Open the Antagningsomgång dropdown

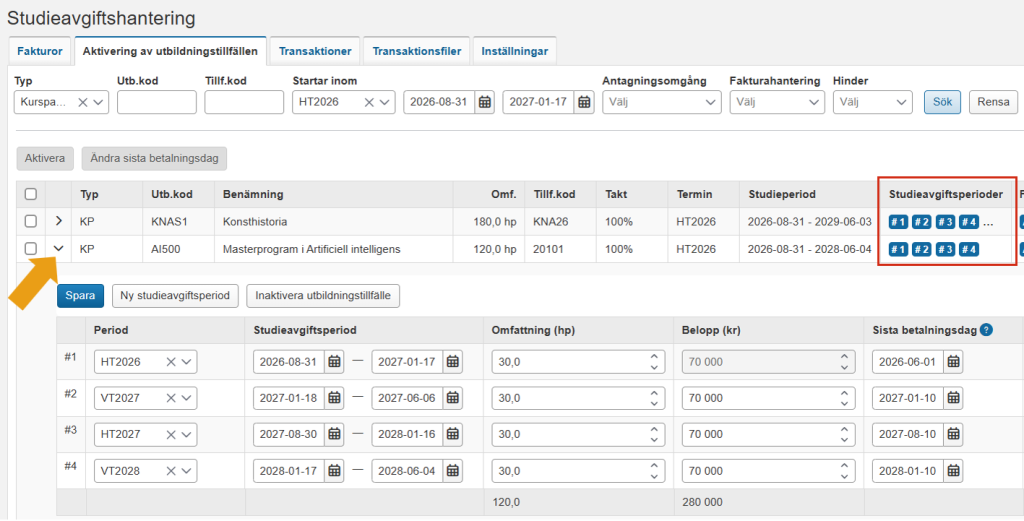pos(662,102)
